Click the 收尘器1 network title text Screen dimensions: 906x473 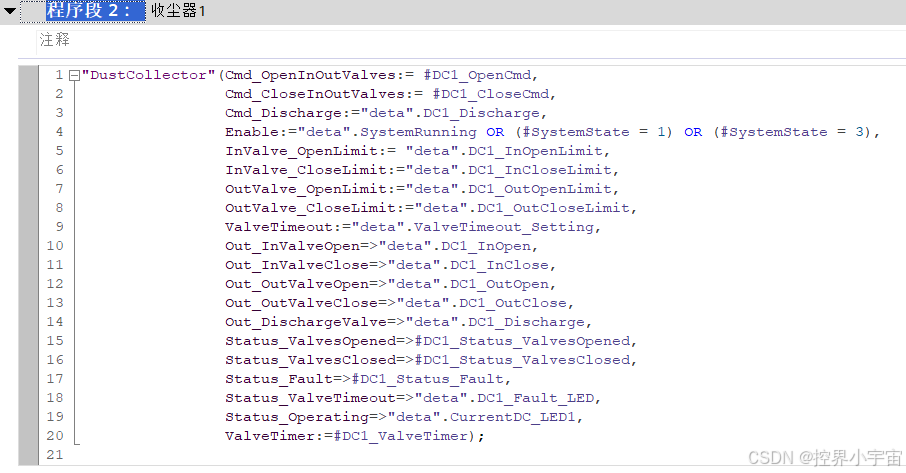click(178, 11)
